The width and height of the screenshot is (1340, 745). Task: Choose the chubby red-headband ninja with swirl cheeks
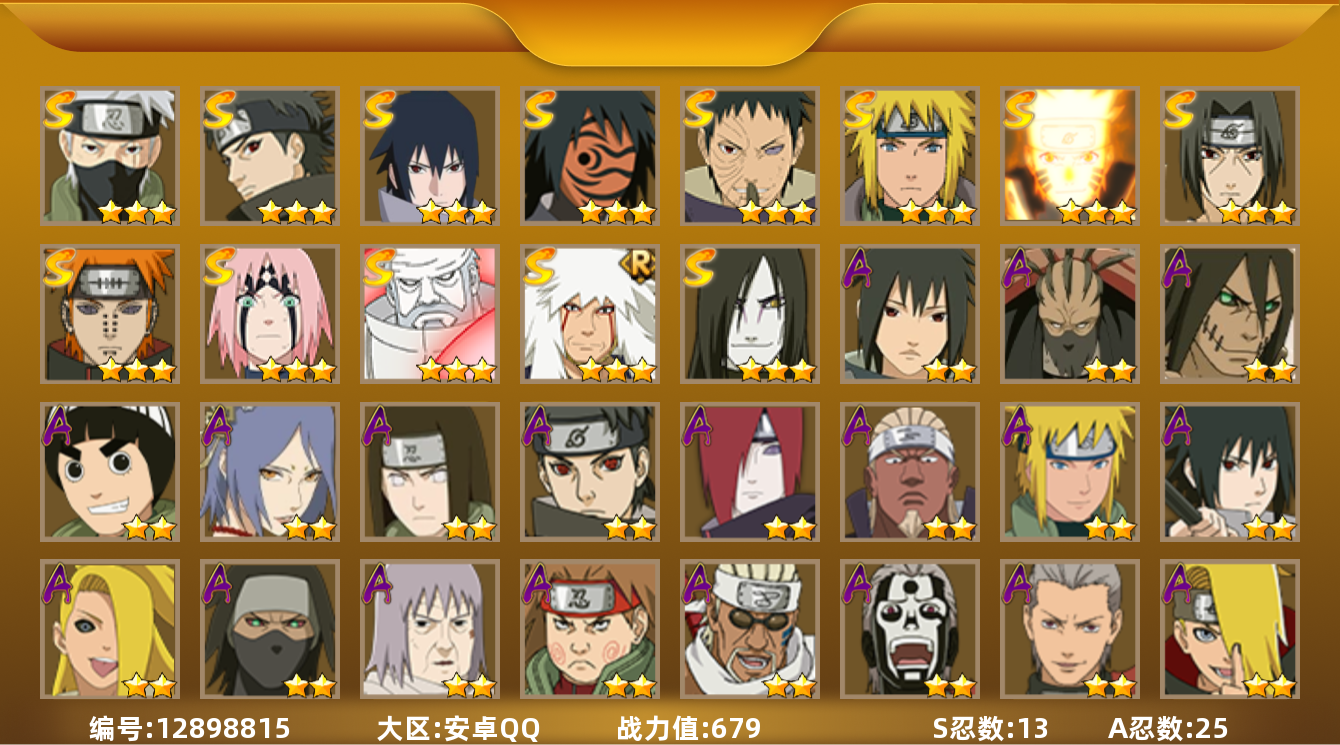point(590,629)
